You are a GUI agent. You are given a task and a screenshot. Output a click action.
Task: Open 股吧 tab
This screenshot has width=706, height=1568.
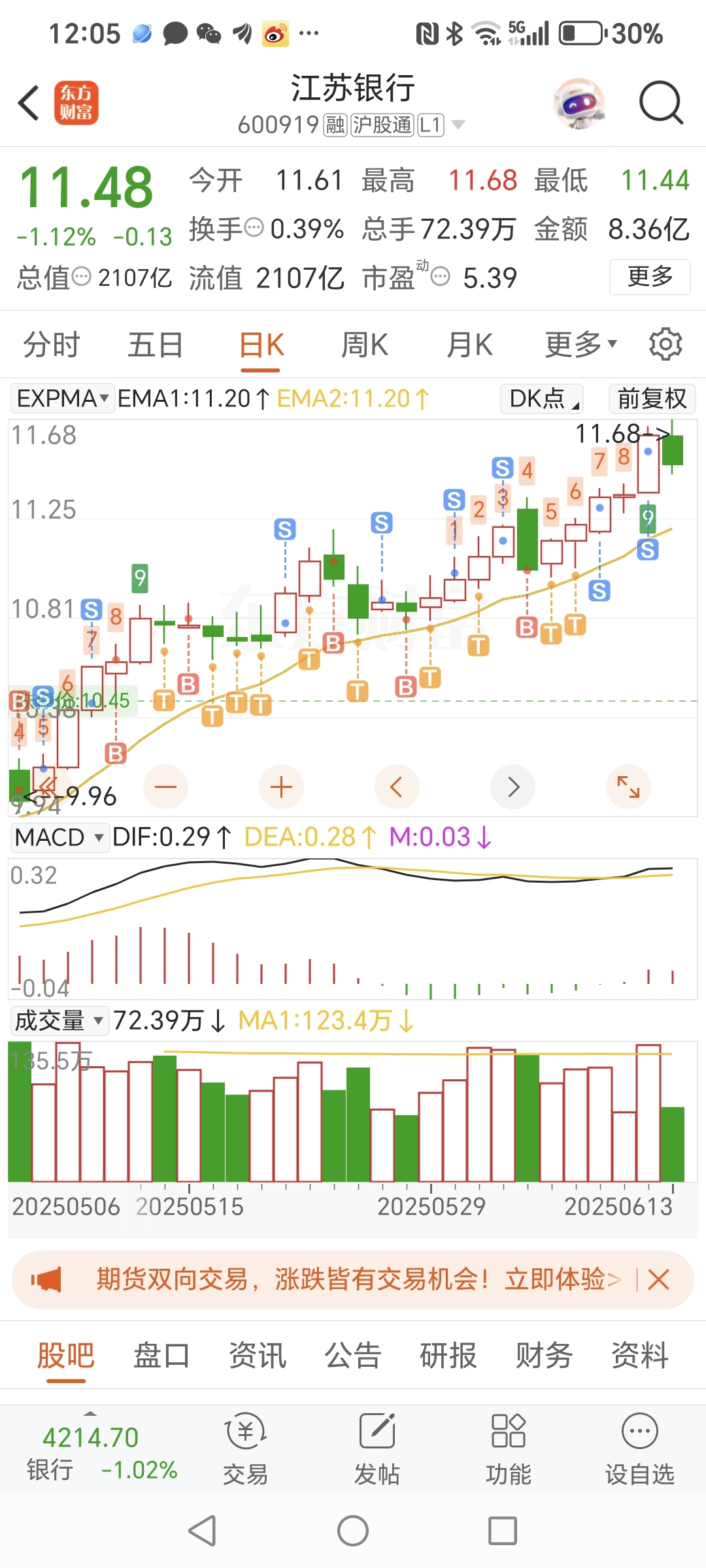65,1354
